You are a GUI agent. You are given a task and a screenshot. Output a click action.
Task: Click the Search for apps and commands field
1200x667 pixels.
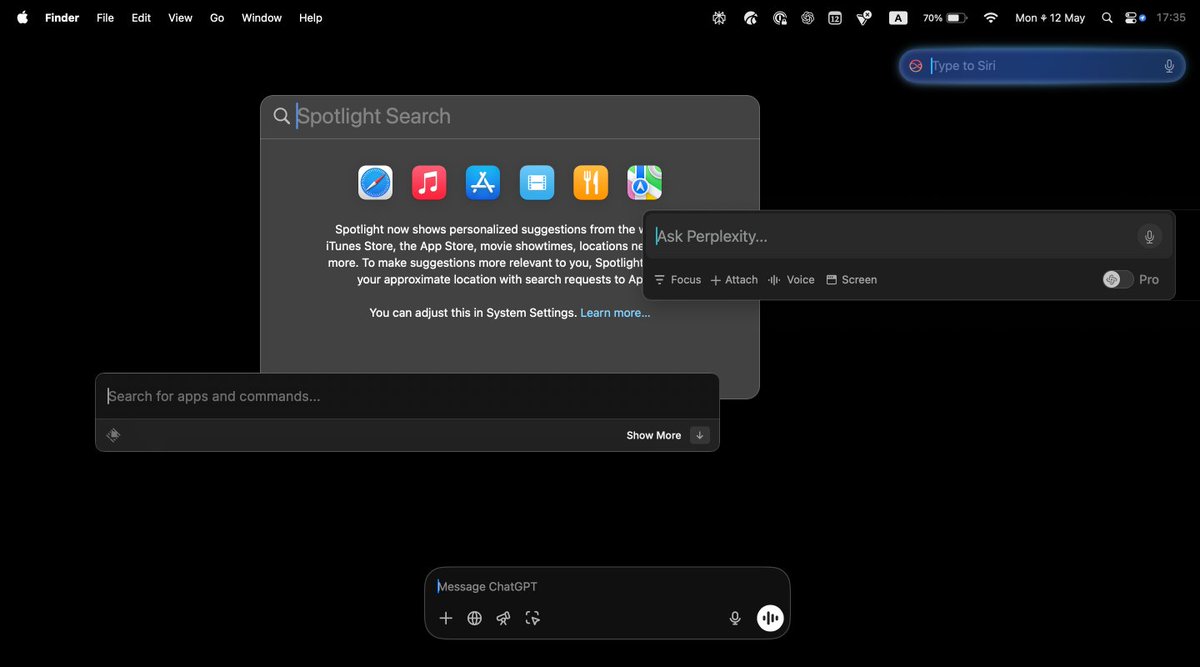point(407,396)
